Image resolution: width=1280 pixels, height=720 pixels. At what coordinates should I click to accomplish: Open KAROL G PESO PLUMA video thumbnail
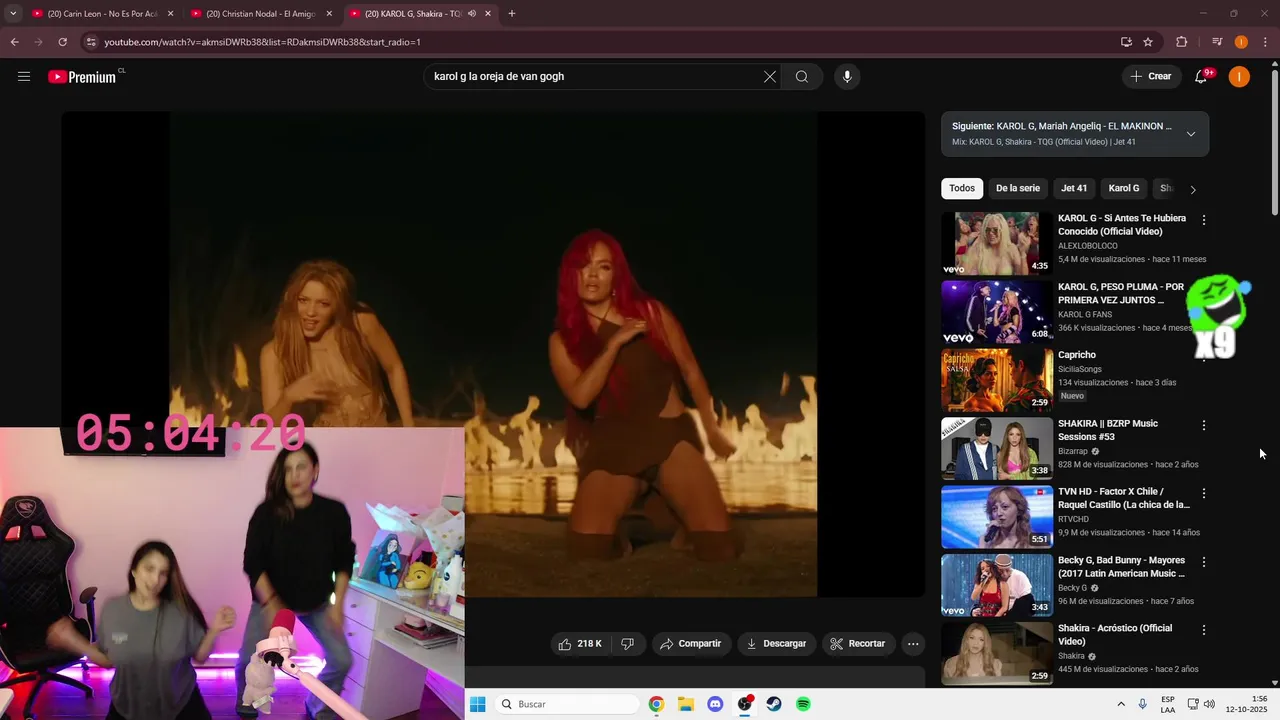(997, 312)
